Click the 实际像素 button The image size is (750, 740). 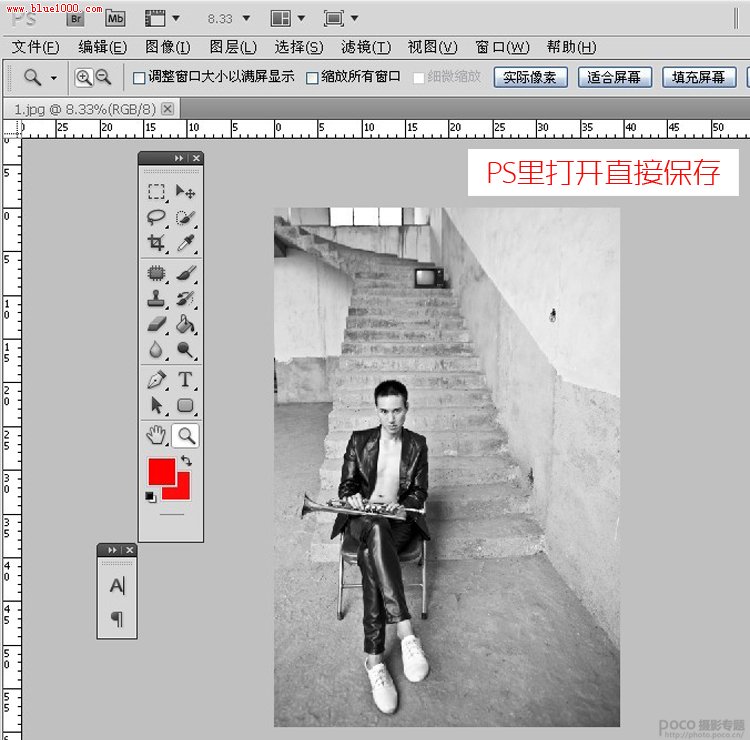pos(530,77)
